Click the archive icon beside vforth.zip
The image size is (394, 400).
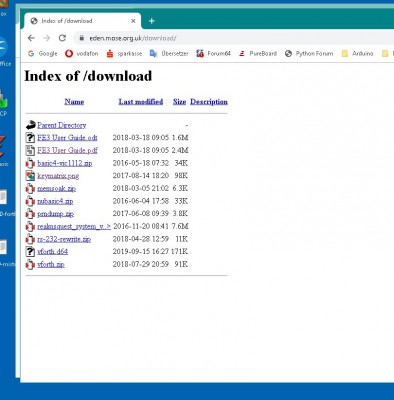(x=30, y=264)
